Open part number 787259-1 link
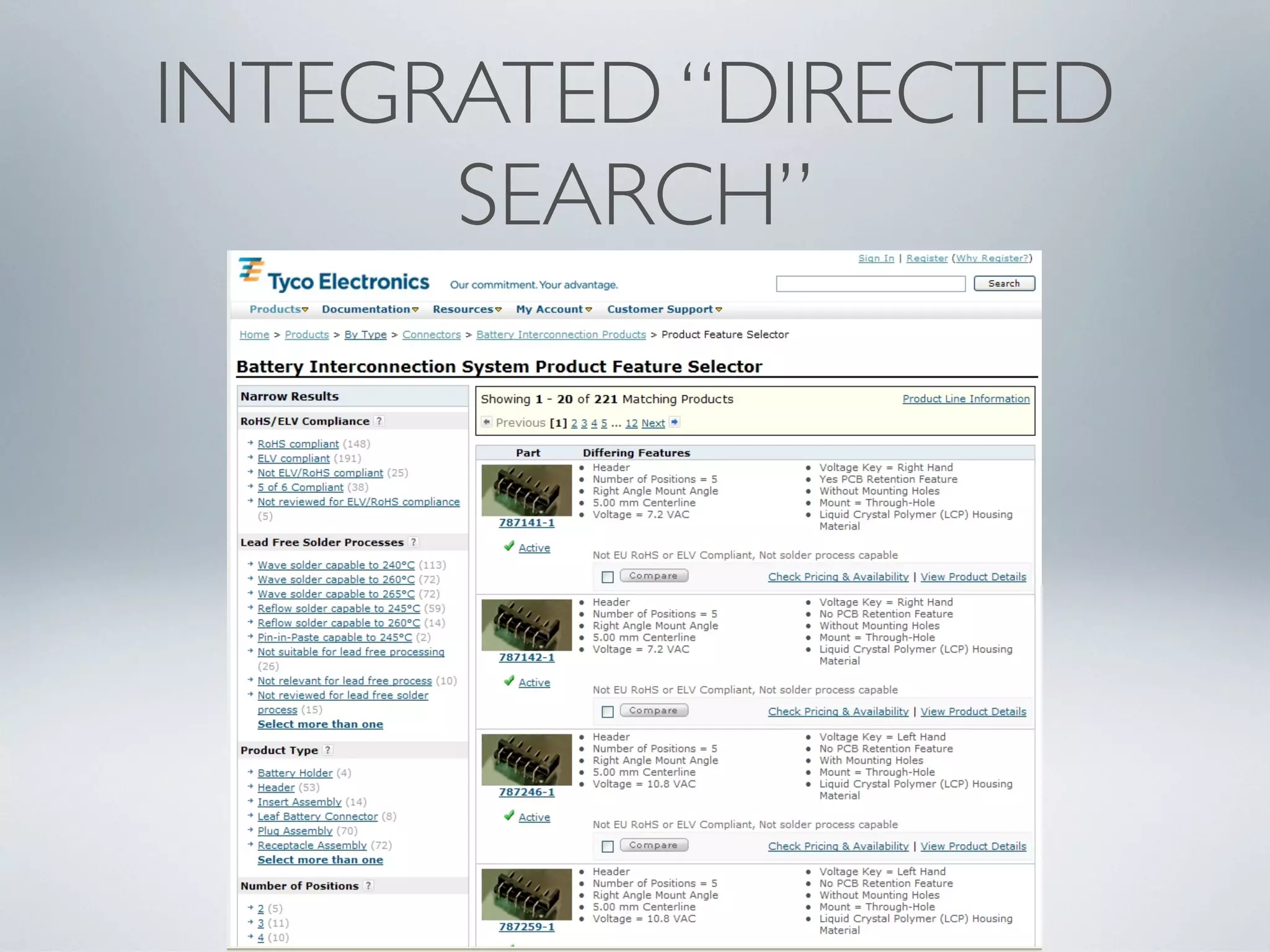1270x952 pixels. [526, 927]
